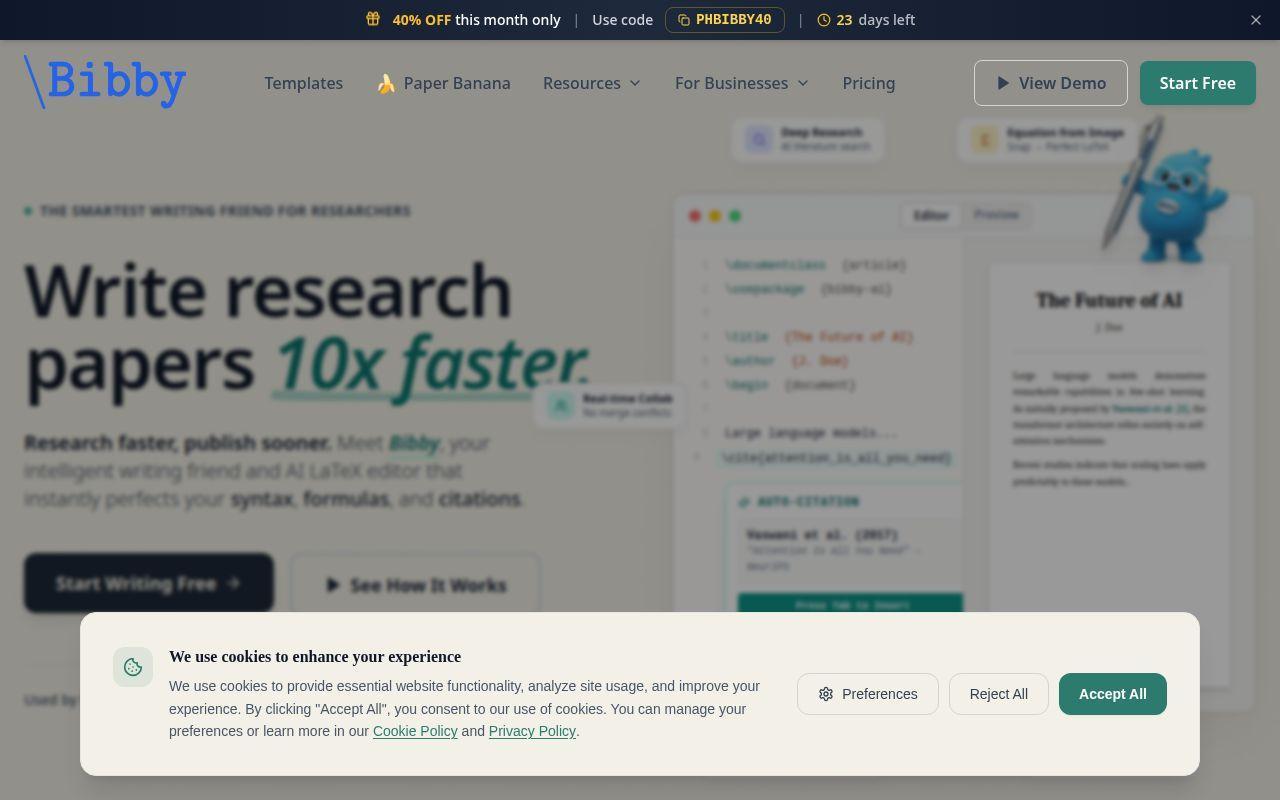
Task: Click the Deep Research feature card
Action: (x=808, y=139)
